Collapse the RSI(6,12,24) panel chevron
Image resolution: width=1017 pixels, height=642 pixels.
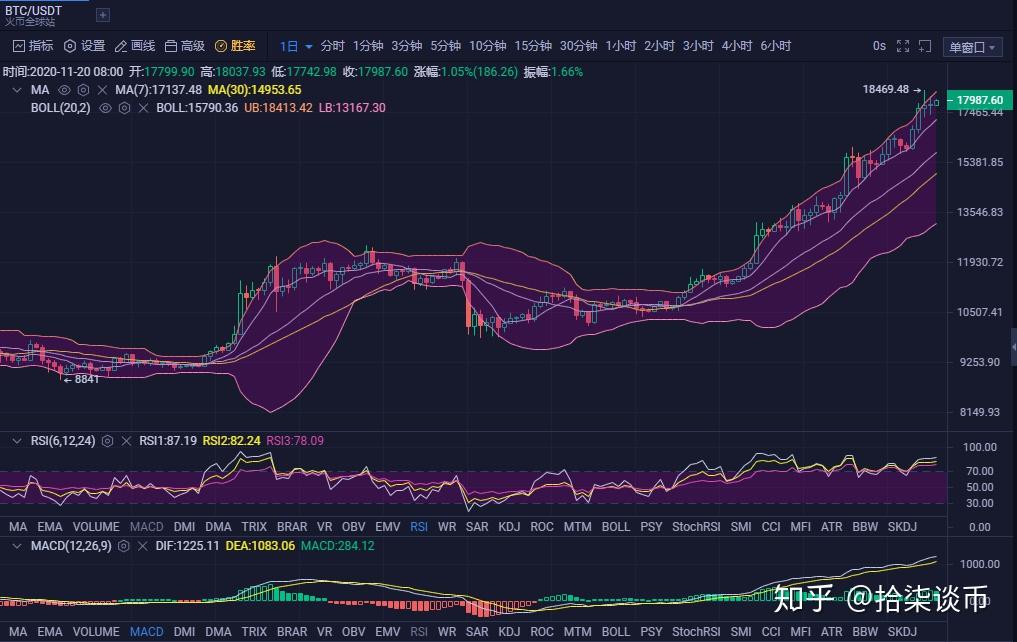click(17, 441)
